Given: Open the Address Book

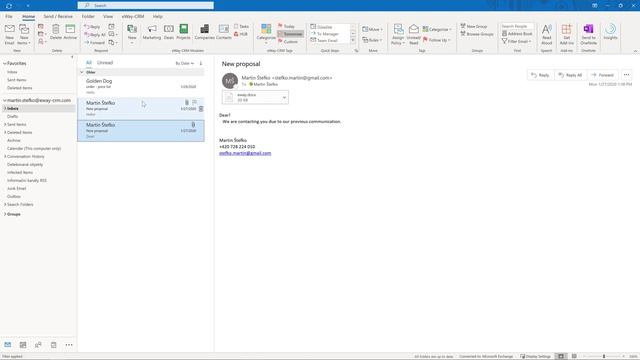Looking at the screenshot, I should click(x=517, y=33).
